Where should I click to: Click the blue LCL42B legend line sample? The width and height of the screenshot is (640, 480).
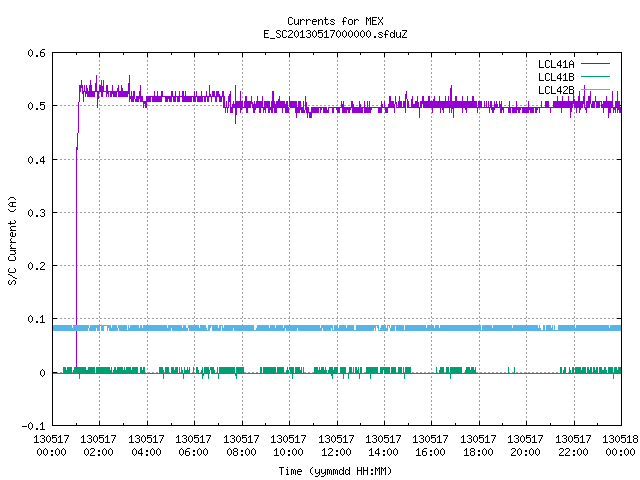(595, 89)
